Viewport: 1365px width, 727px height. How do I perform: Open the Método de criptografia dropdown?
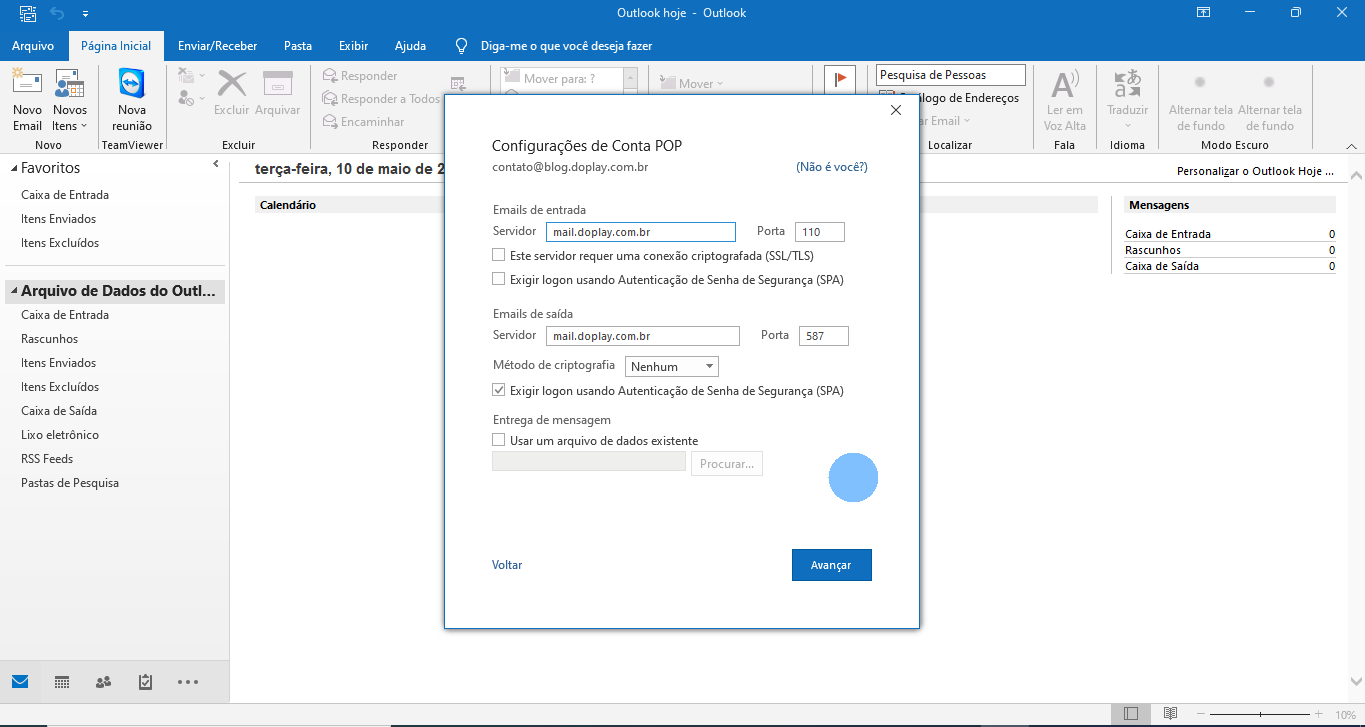click(x=672, y=367)
